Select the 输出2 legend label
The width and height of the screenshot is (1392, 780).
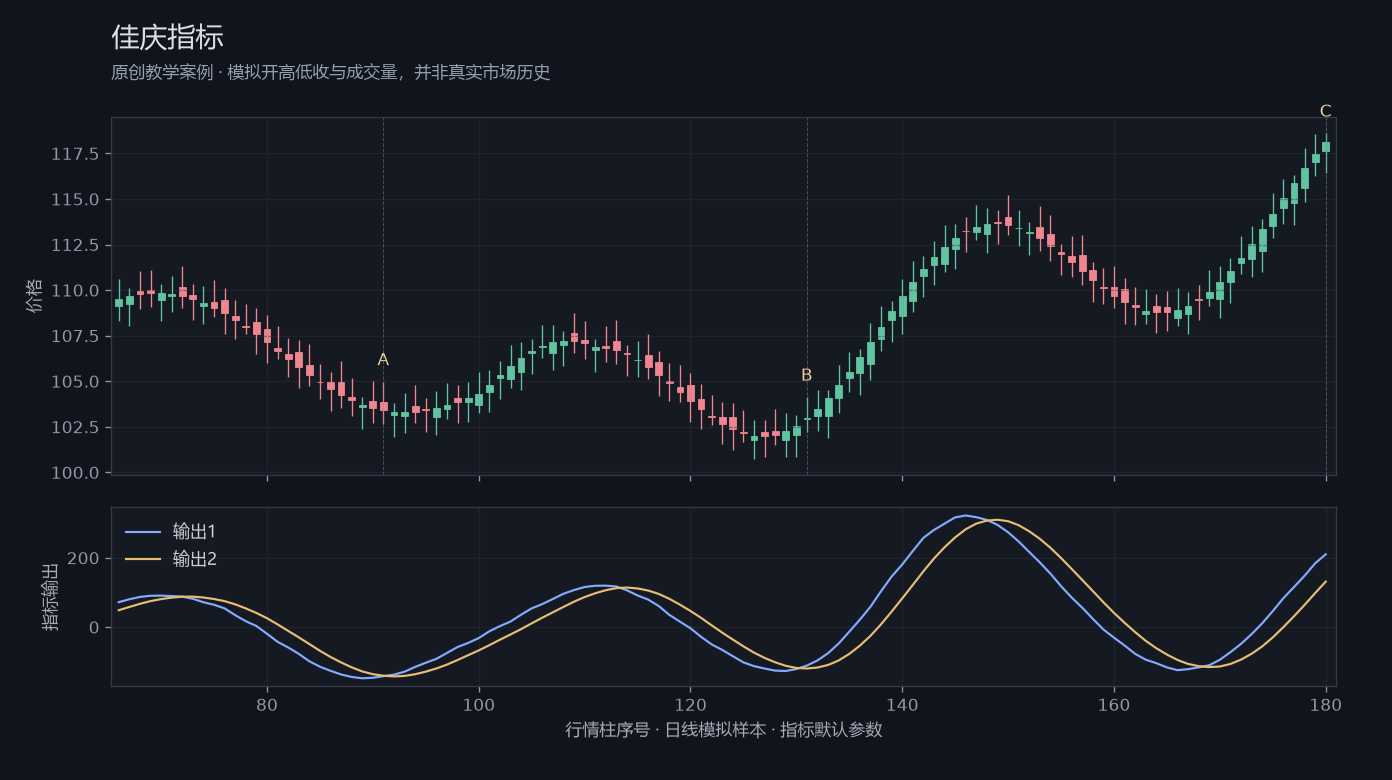[195, 559]
